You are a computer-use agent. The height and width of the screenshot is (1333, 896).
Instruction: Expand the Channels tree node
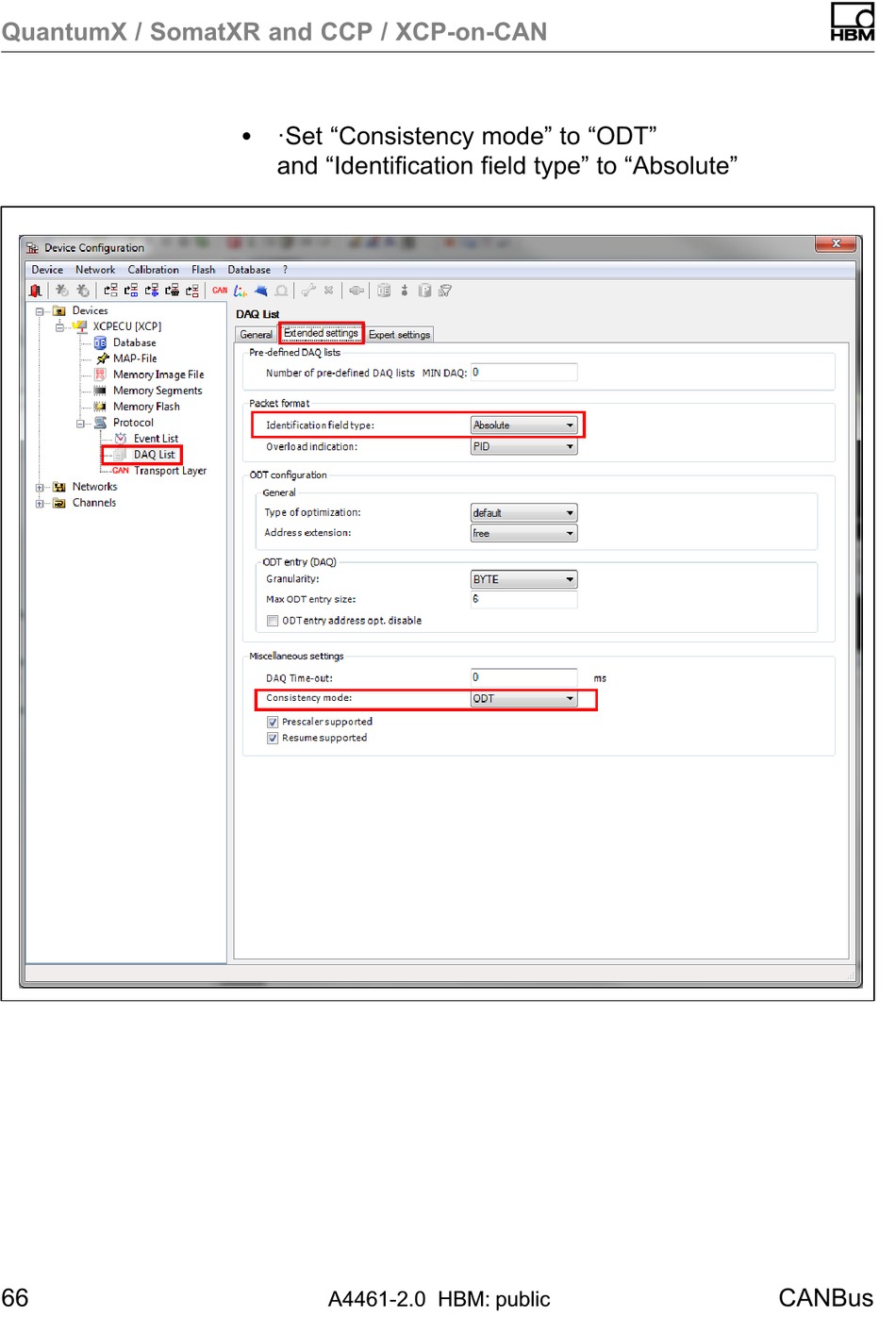(x=40, y=503)
